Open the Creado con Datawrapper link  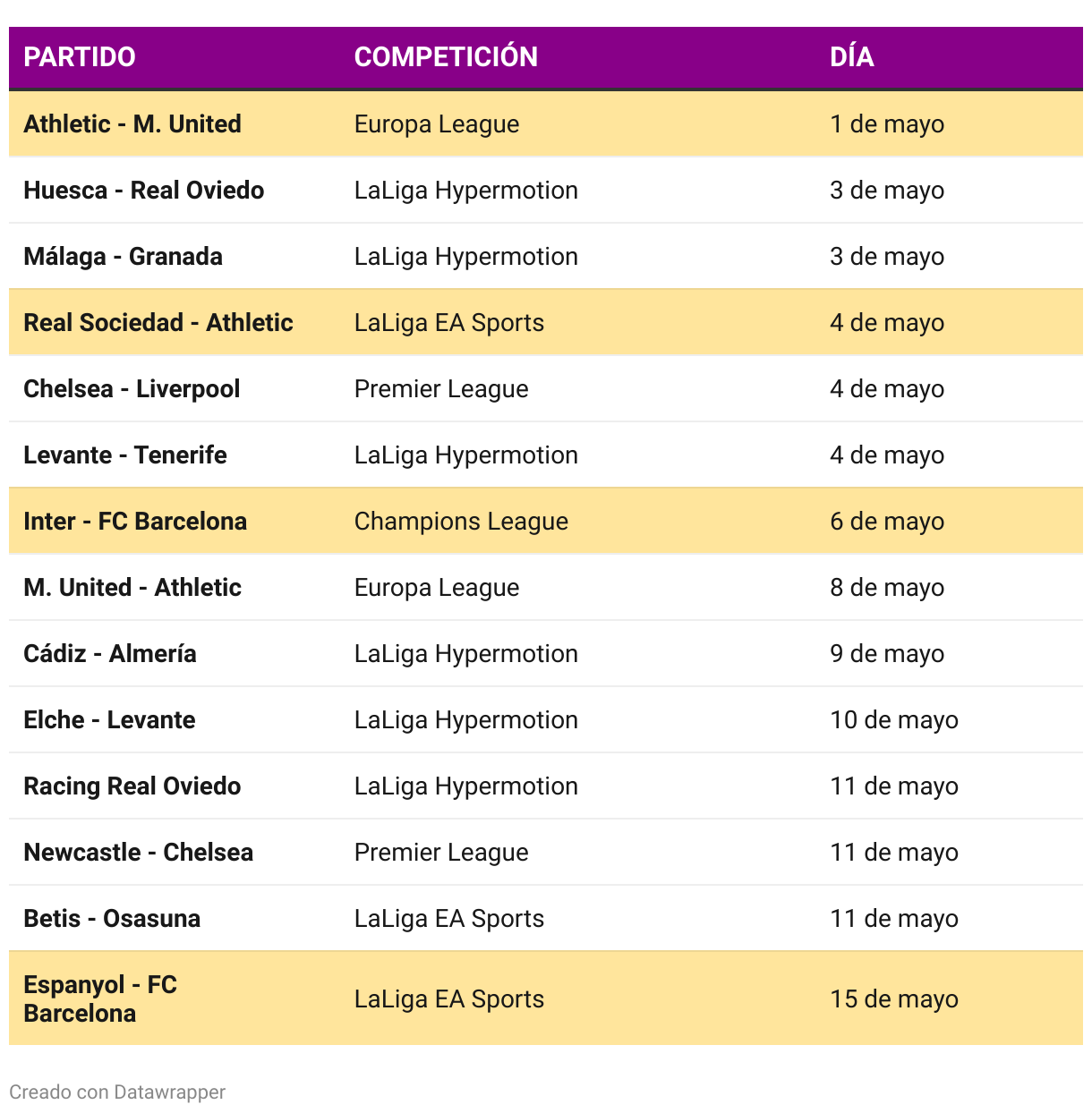[x=117, y=1092]
